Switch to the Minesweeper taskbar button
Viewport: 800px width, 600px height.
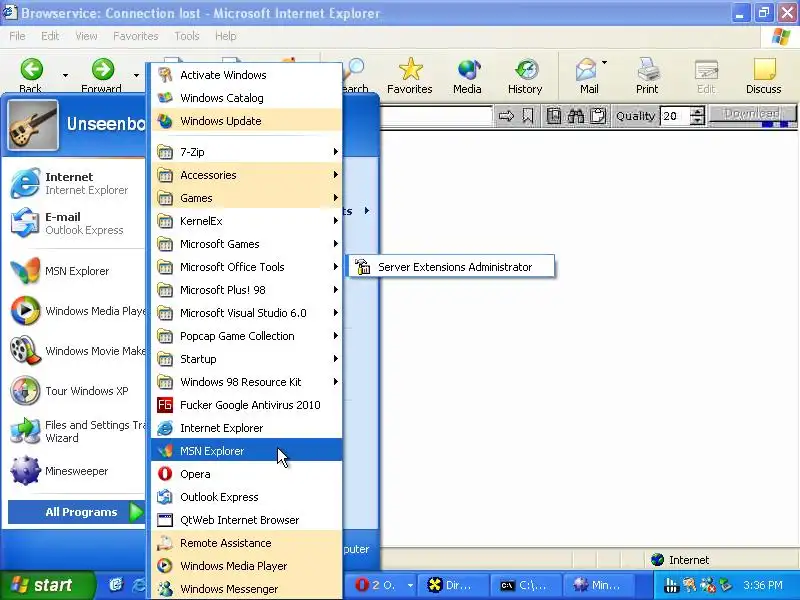pos(598,585)
